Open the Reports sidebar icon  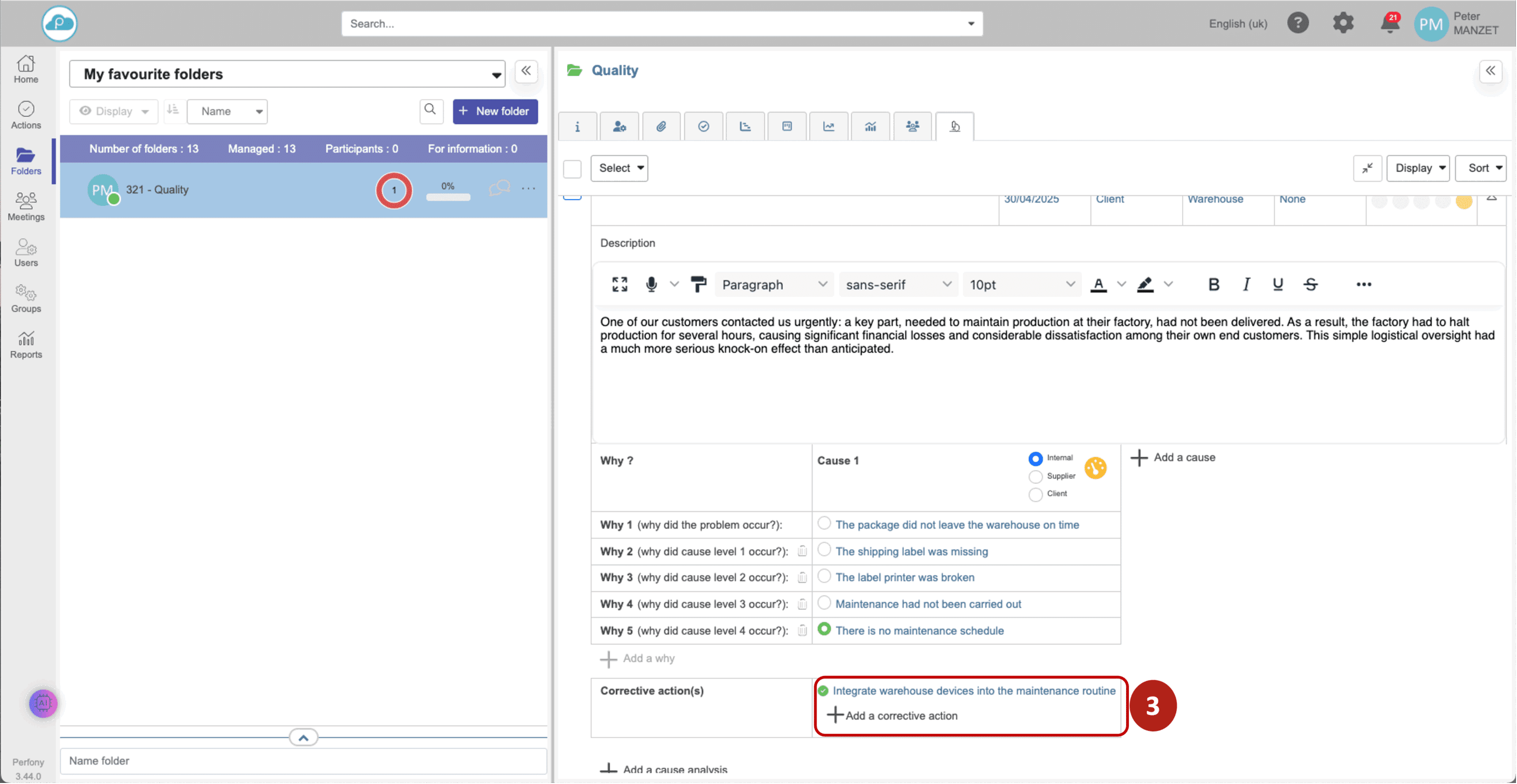click(x=26, y=345)
